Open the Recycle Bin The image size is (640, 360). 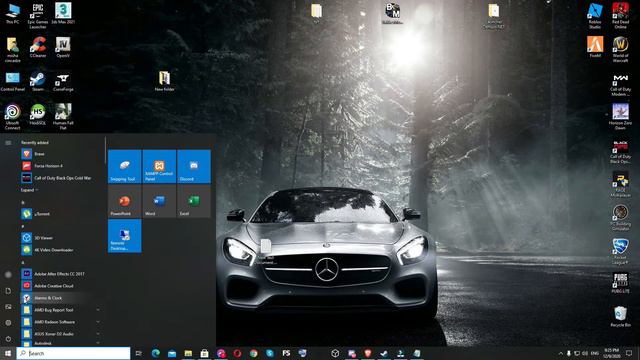[x=620, y=317]
